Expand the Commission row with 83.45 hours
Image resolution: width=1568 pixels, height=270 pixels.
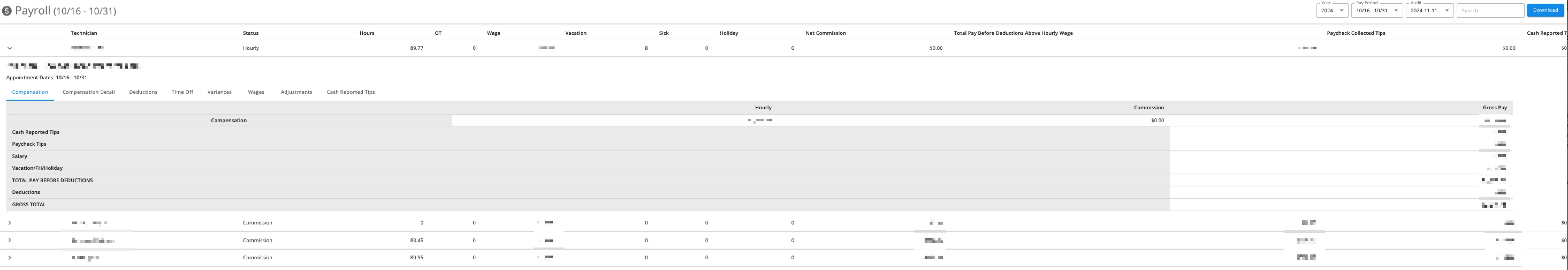[10, 240]
